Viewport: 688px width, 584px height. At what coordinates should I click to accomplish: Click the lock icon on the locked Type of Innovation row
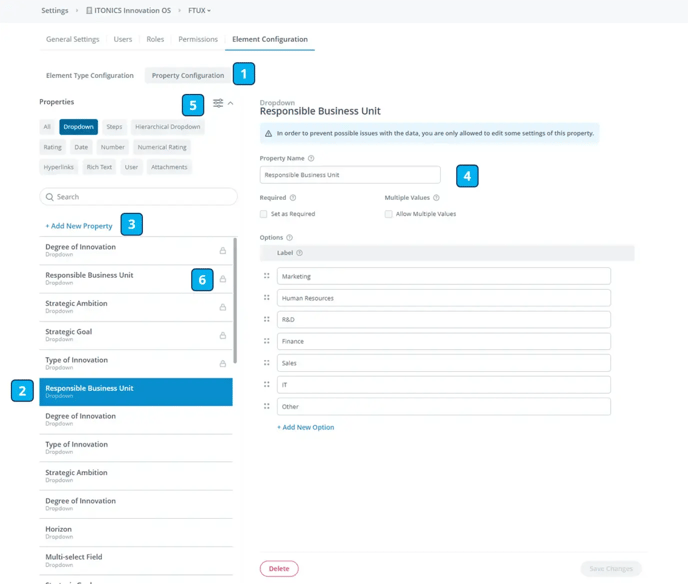click(223, 363)
